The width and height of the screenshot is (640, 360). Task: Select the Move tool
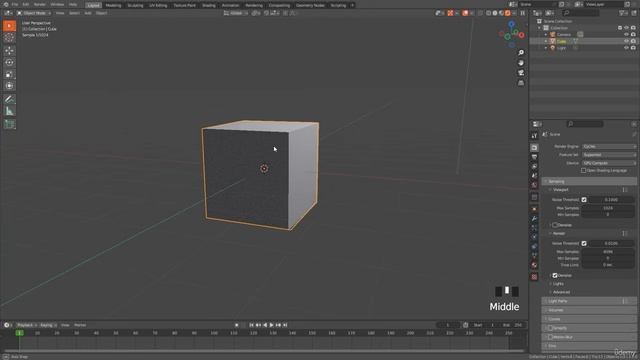coord(9,51)
